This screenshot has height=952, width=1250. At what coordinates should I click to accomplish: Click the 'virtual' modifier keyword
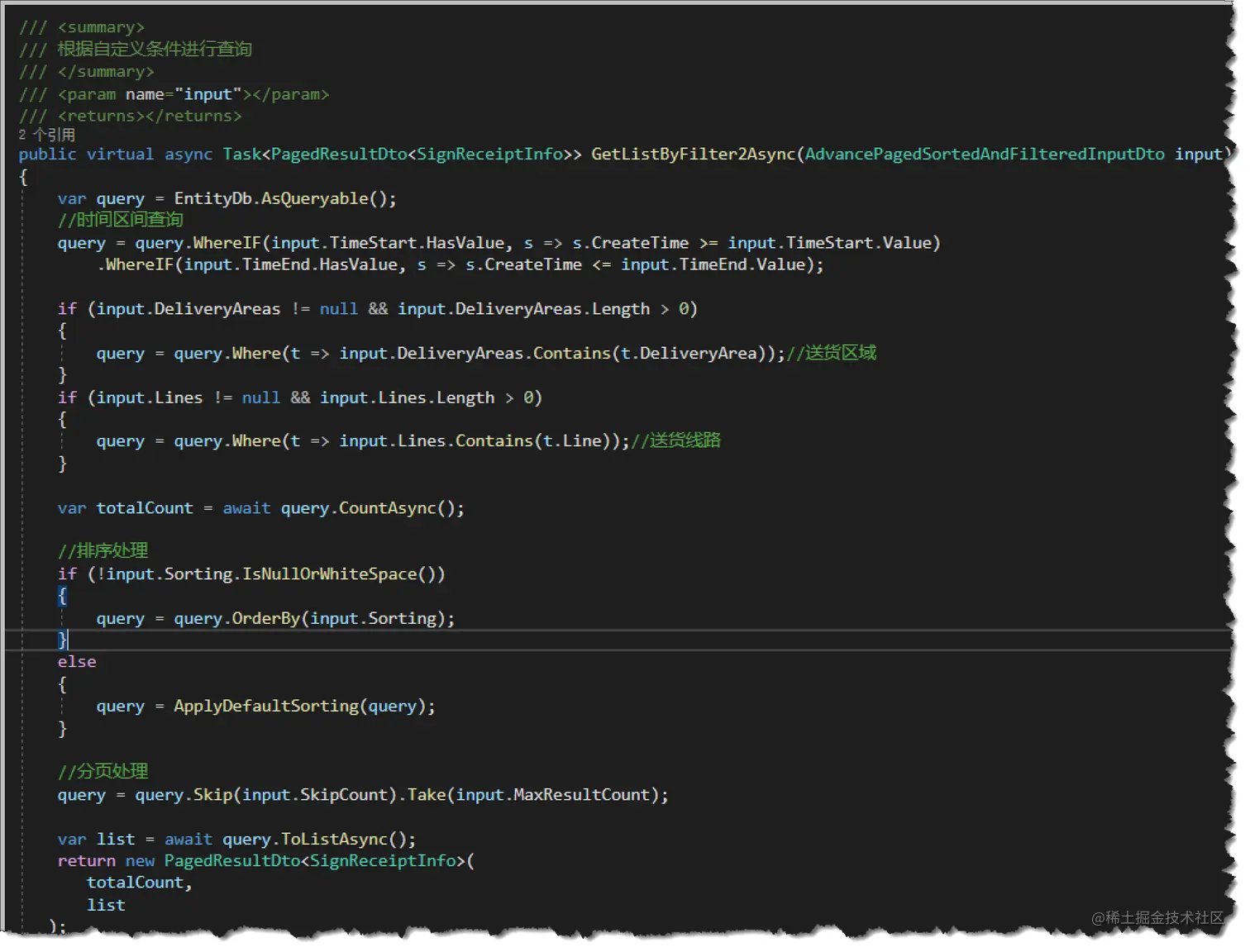[x=120, y=155]
